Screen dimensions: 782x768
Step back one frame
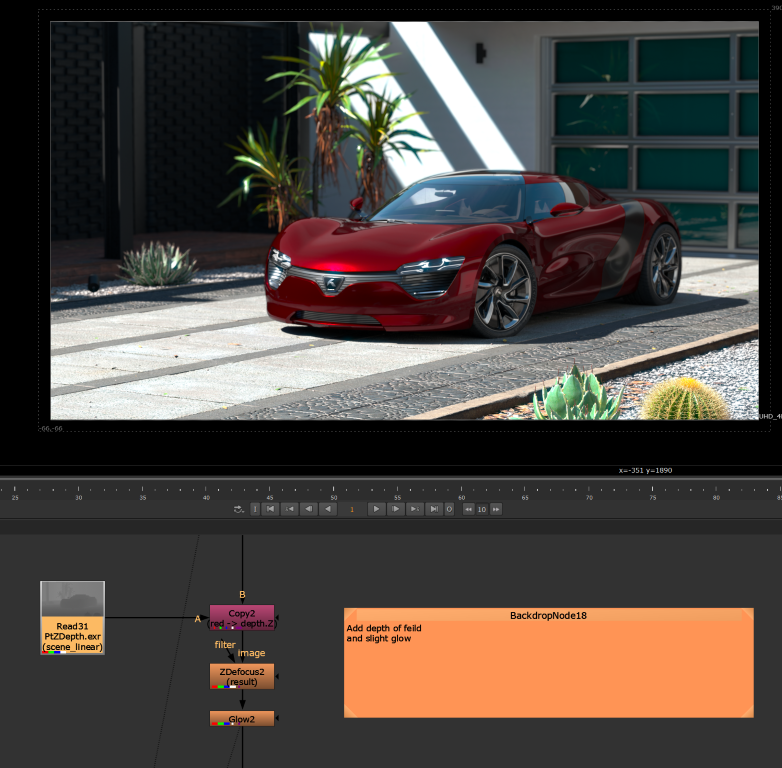[309, 509]
